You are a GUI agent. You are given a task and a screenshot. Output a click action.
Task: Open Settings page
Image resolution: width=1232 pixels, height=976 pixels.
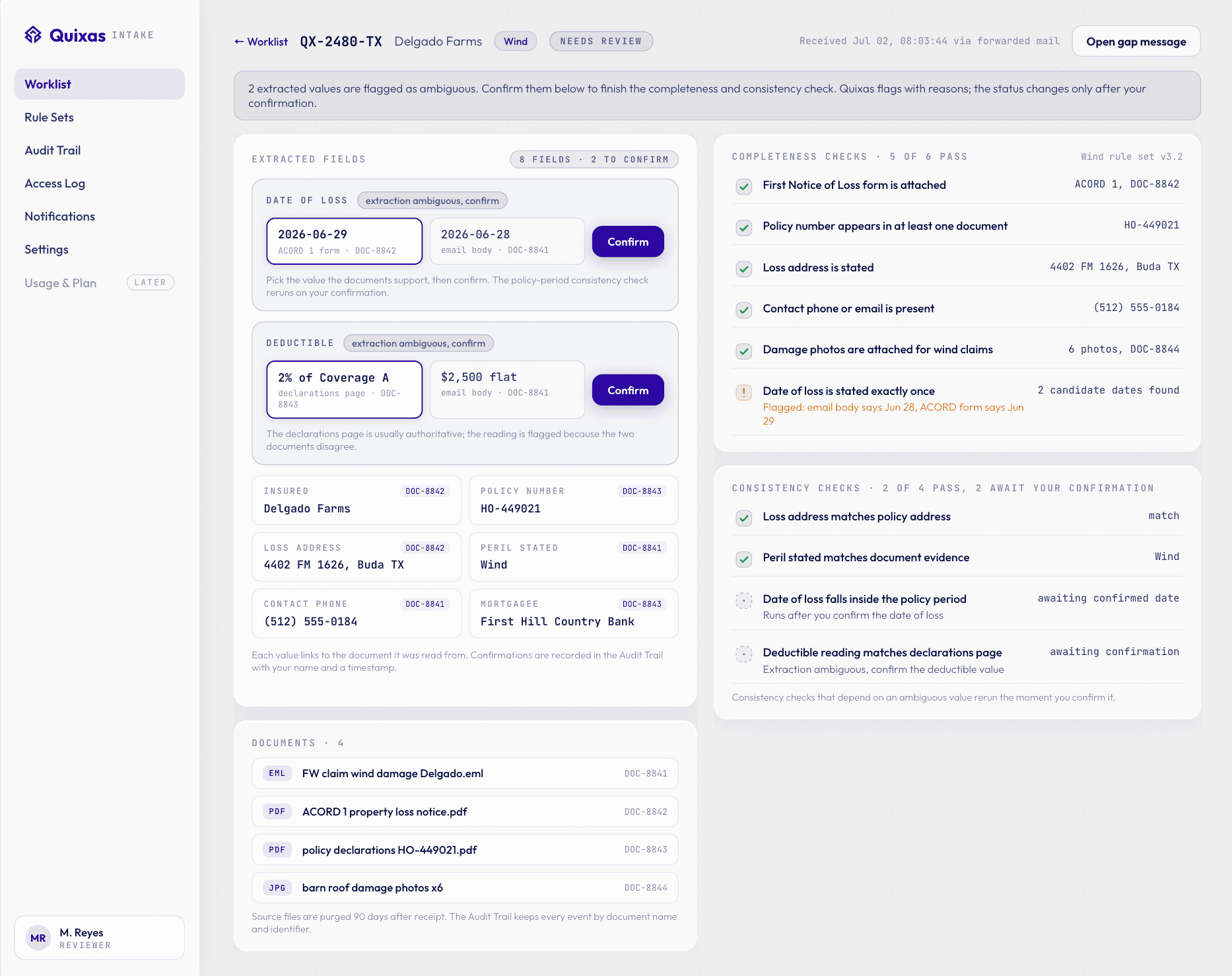[x=100, y=249]
